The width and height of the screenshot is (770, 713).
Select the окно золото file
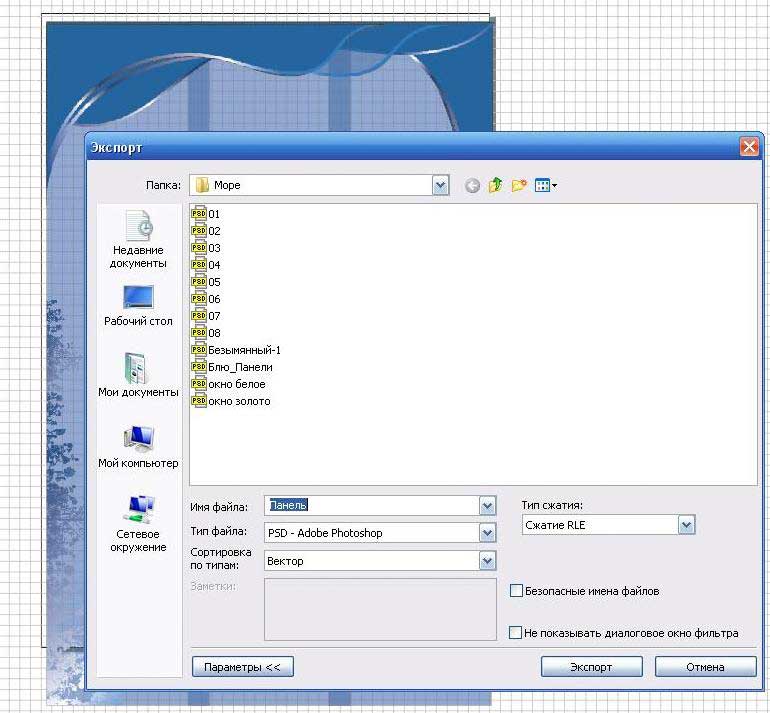[x=231, y=401]
